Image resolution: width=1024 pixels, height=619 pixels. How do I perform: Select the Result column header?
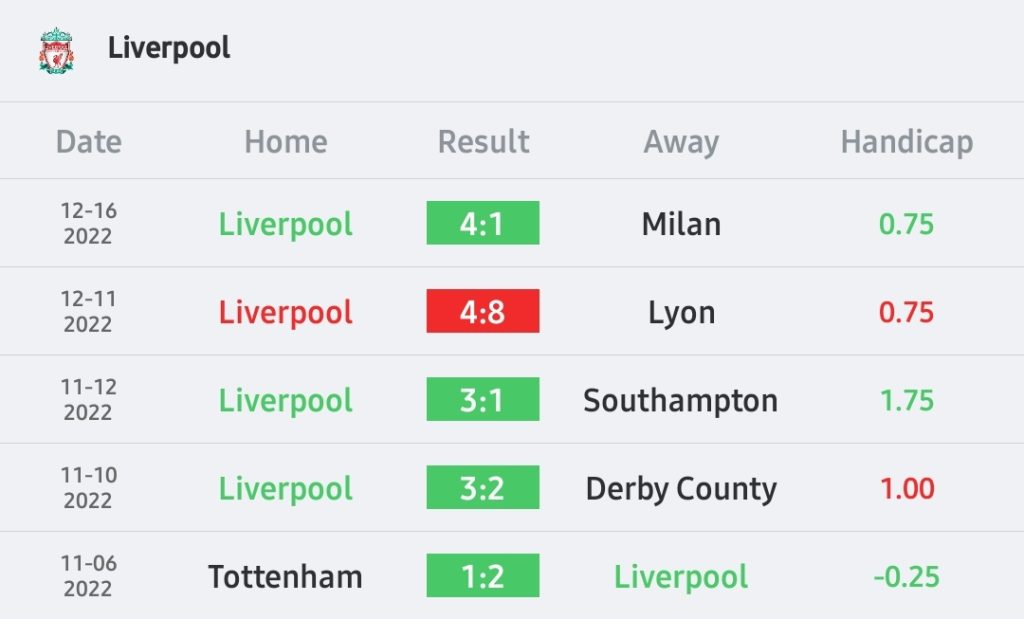[x=483, y=142]
